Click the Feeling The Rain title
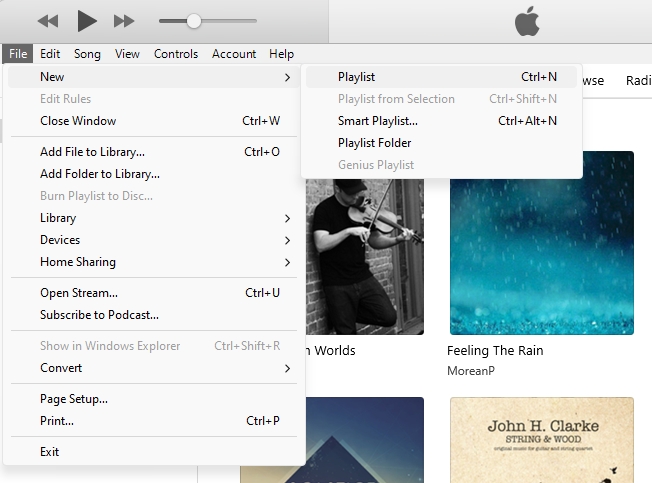The width and height of the screenshot is (652, 483). tap(495, 351)
